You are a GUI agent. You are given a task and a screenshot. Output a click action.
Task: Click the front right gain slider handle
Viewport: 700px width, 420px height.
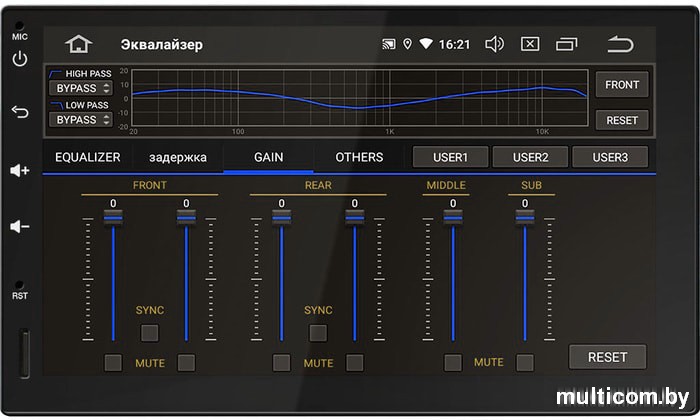pyautogui.click(x=186, y=218)
